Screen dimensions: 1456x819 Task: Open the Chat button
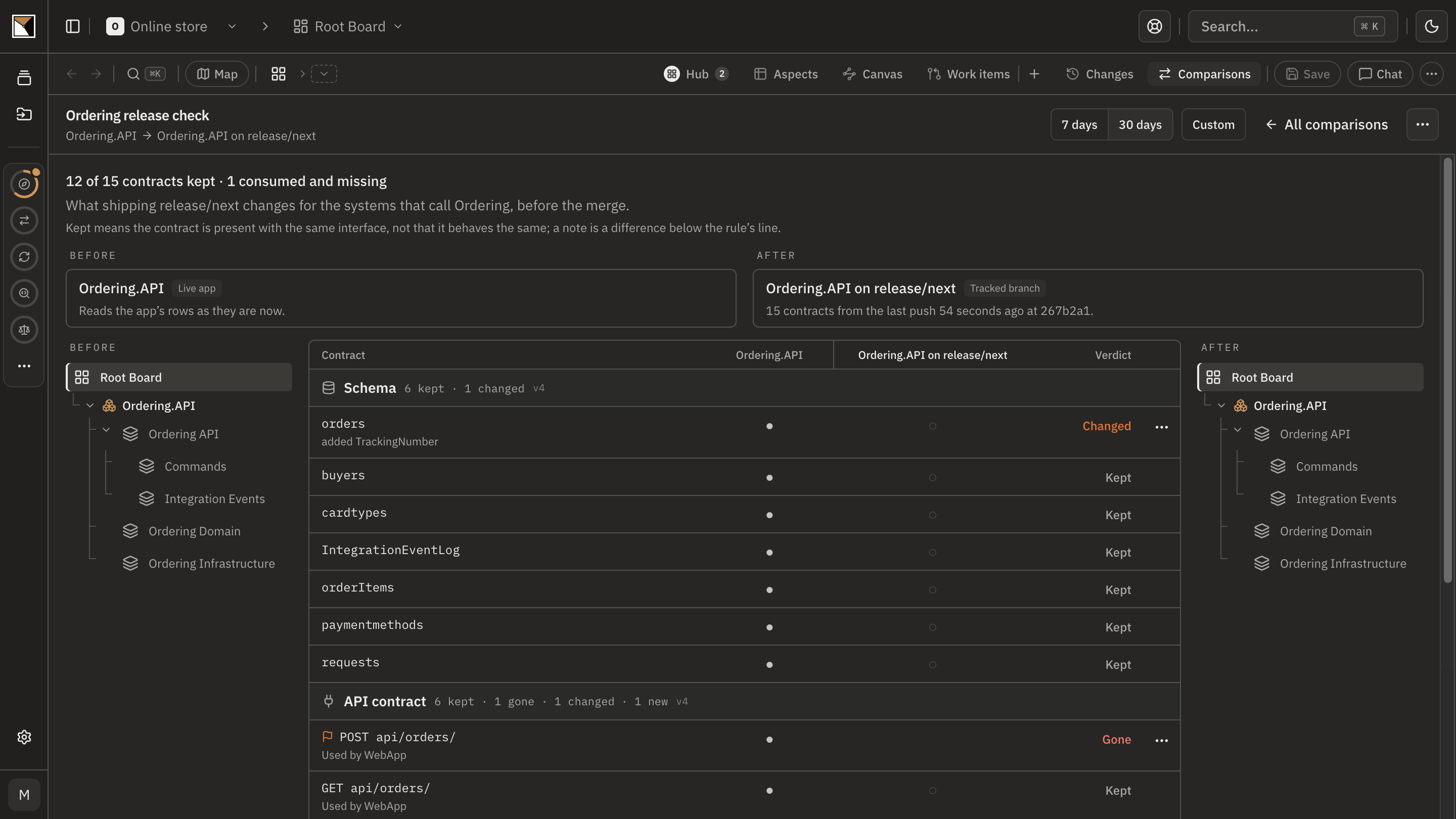point(1380,74)
